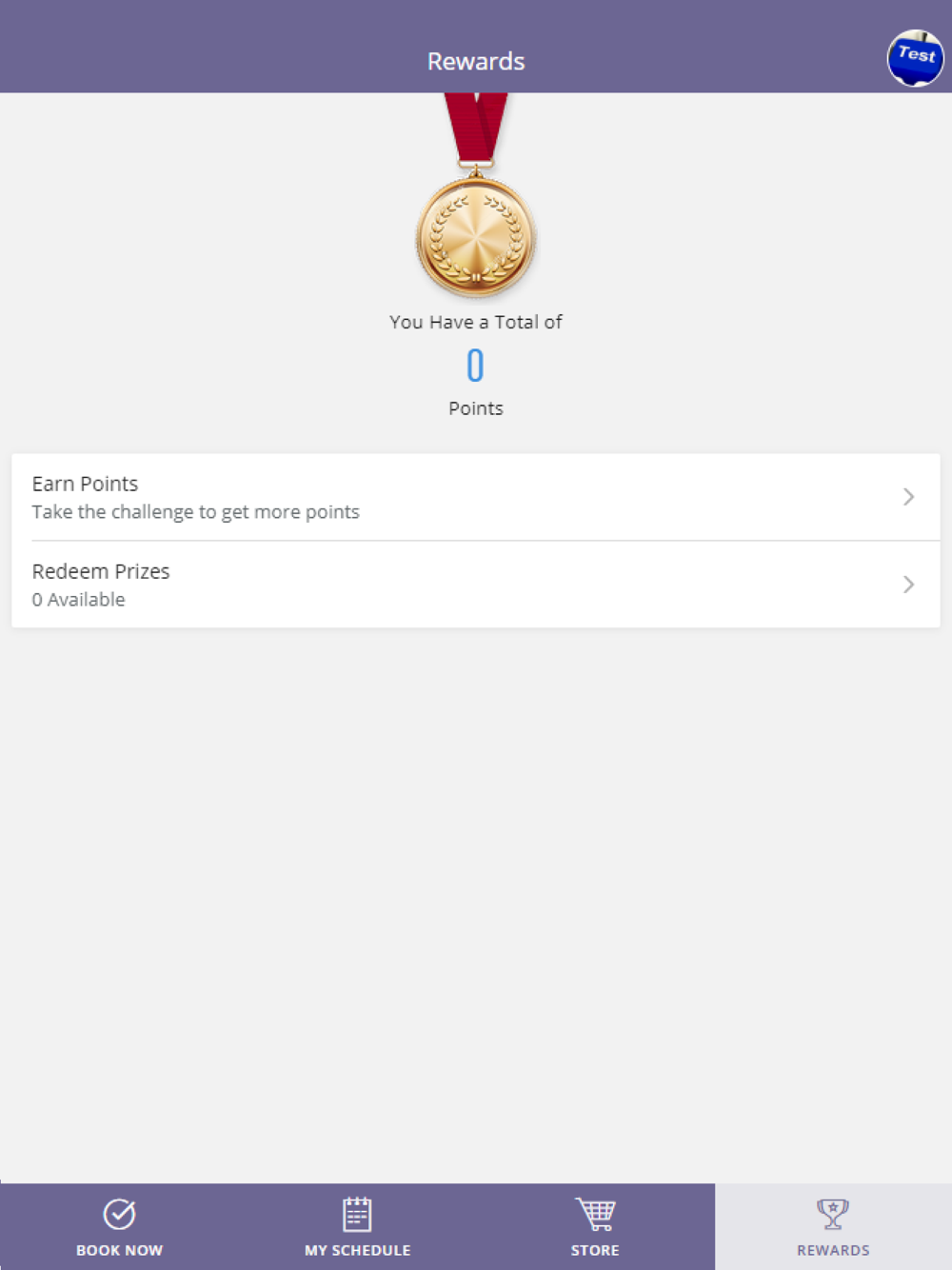
Task: Tap the Rewards header title
Action: (476, 61)
